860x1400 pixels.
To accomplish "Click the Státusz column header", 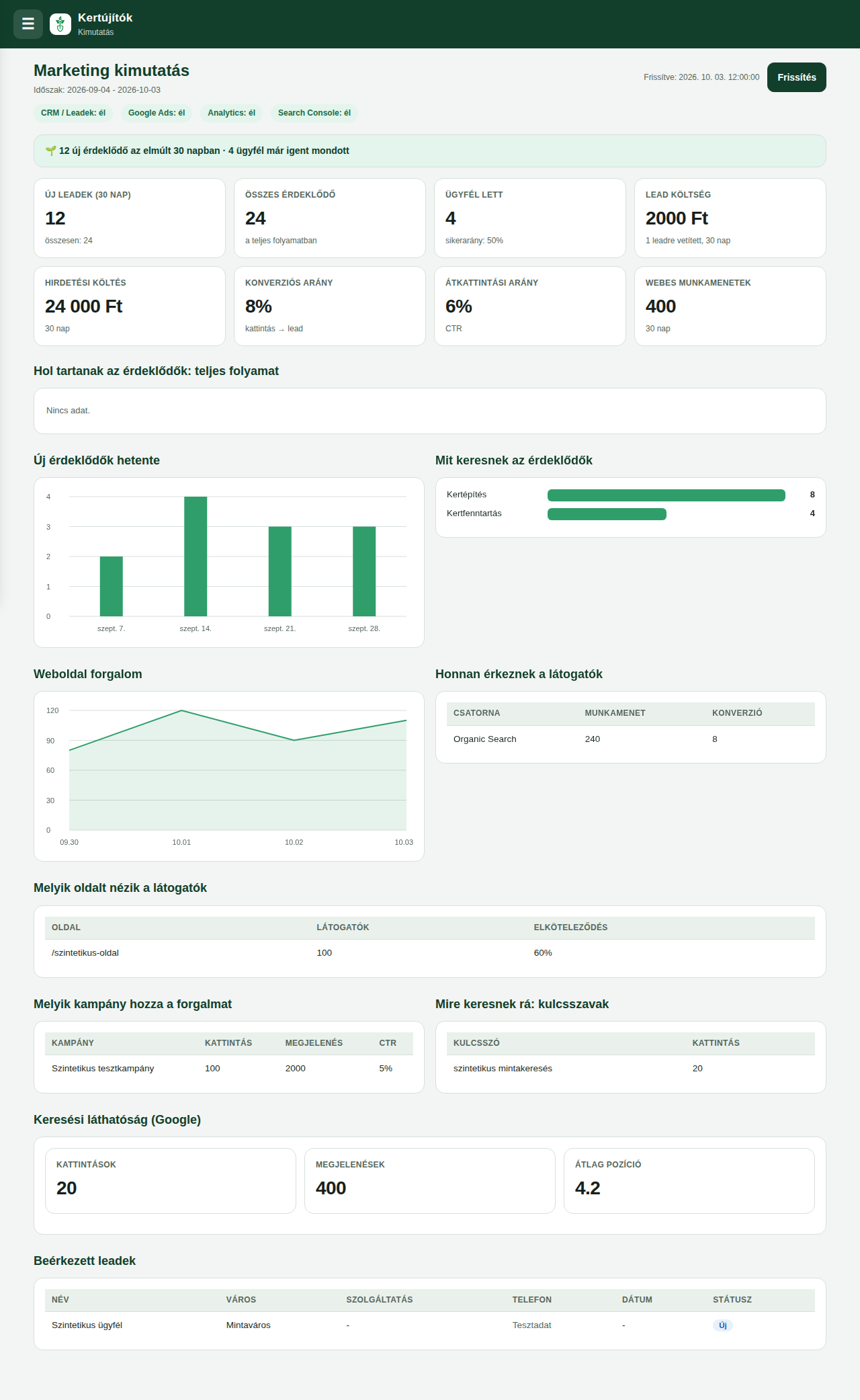I will coord(732,1300).
